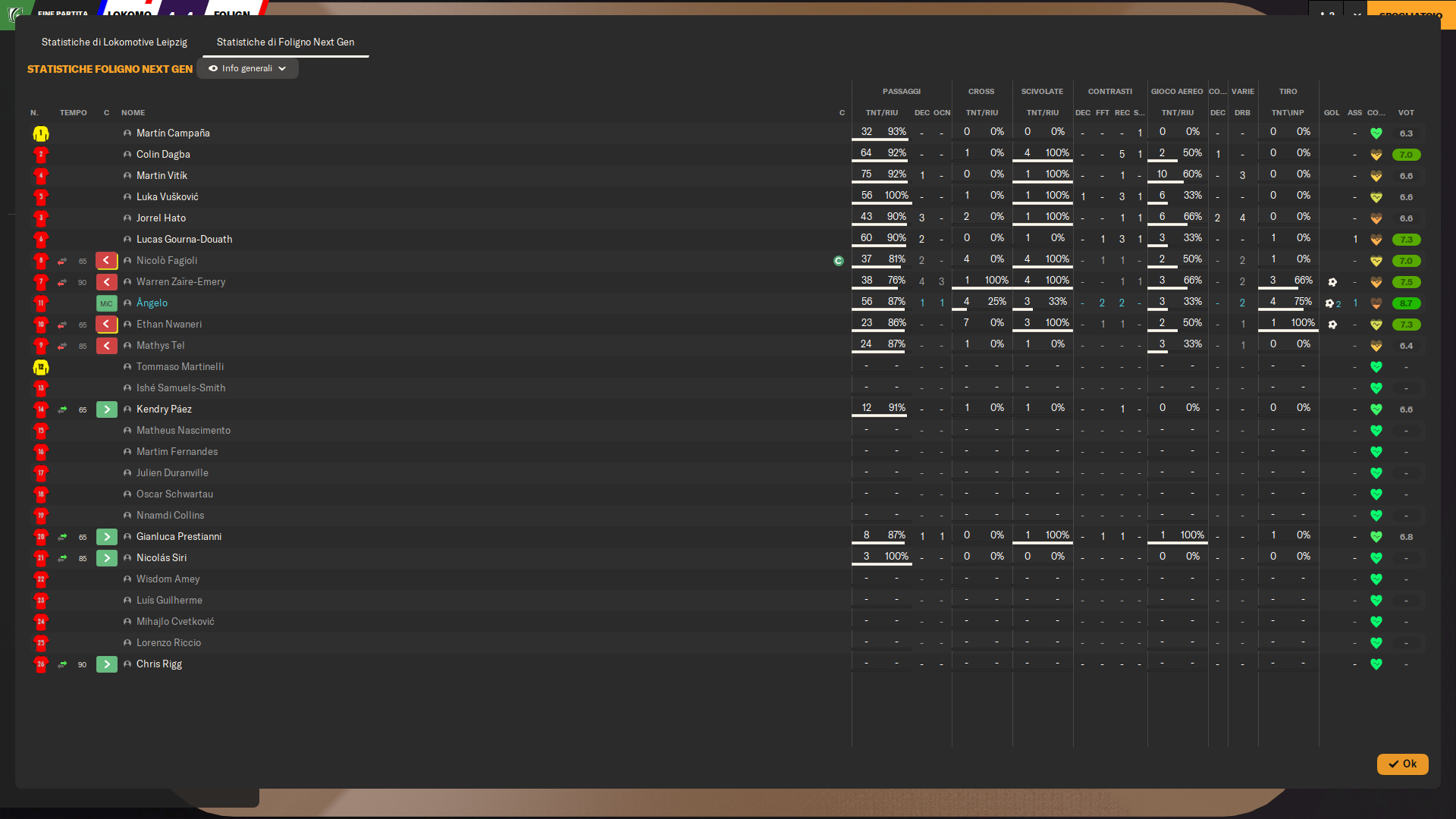Select Statistiche di Foligno Next Gen tab
The width and height of the screenshot is (1456, 819).
pos(285,42)
